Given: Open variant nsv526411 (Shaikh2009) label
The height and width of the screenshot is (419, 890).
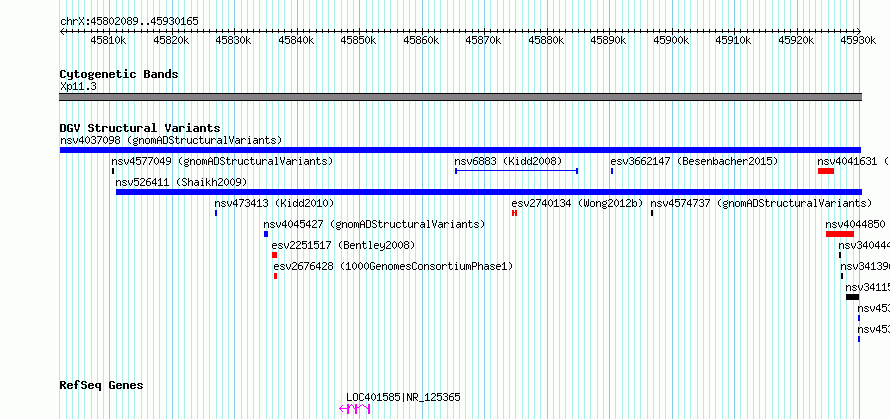Looking at the screenshot, I should [x=181, y=182].
